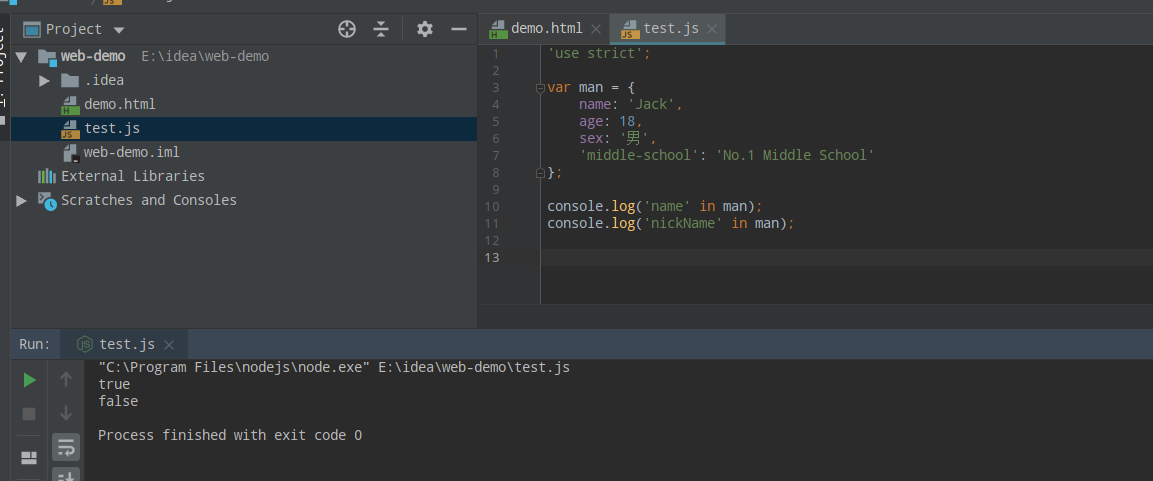1153x481 pixels.
Task: Click the Restore Layout icon in Run panel
Action: tap(29, 458)
